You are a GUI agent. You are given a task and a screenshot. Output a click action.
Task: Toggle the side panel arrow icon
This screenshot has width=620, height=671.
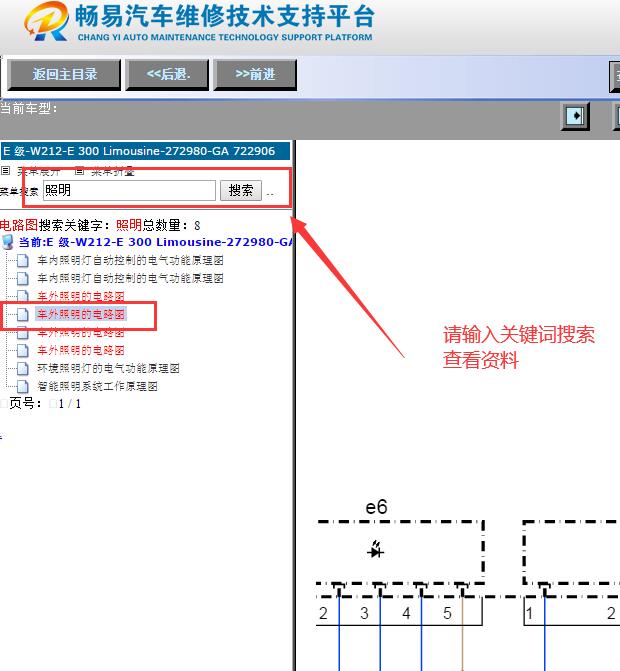pos(575,116)
